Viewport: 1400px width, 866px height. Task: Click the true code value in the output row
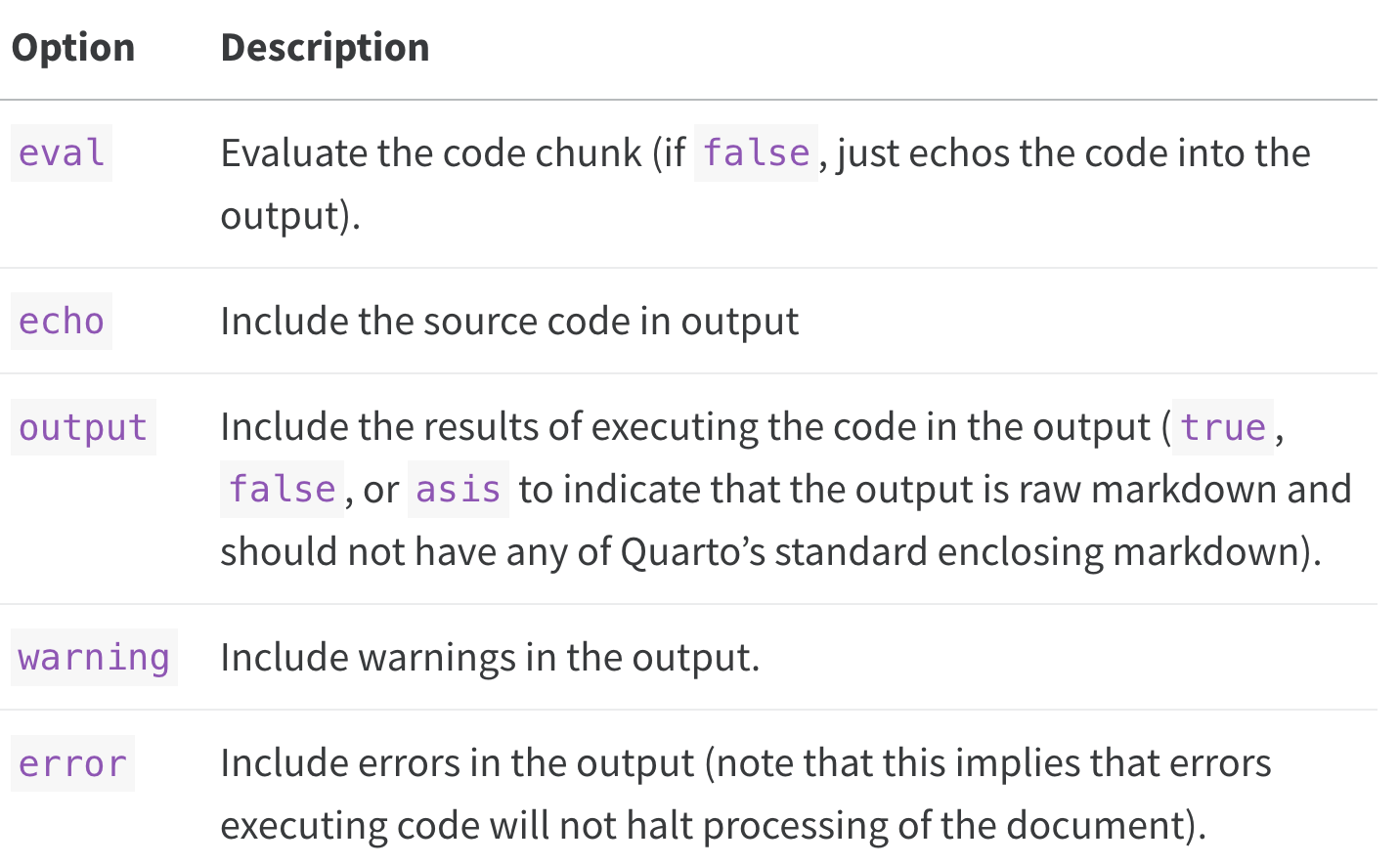pos(1223,427)
